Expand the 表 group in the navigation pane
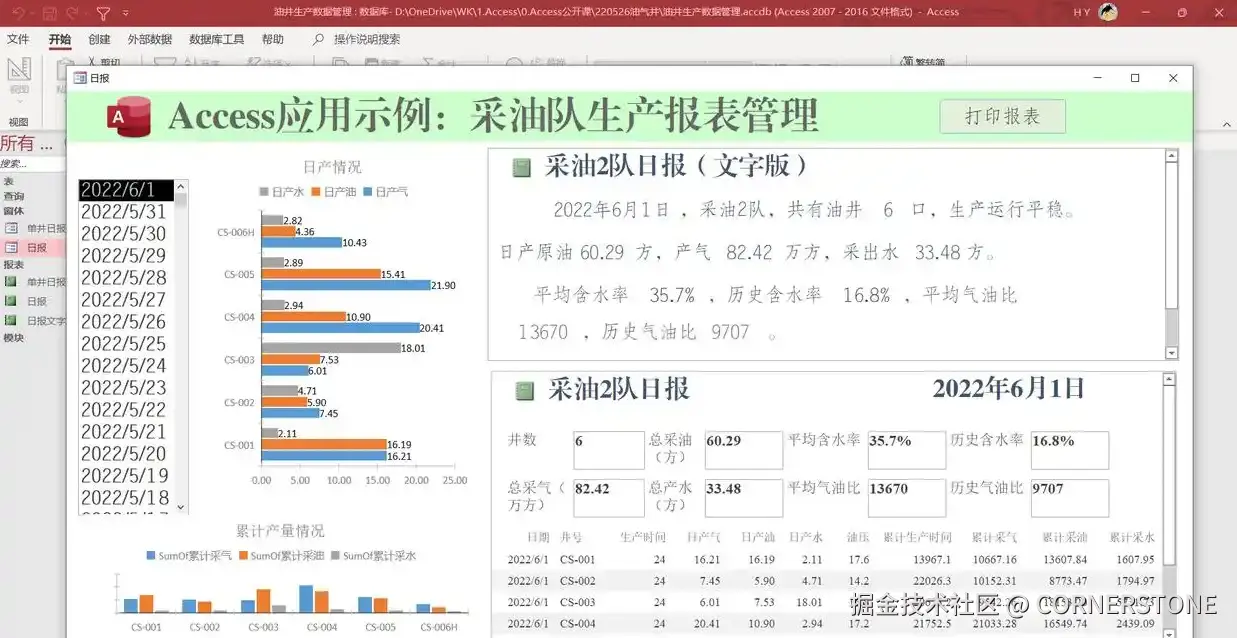Image resolution: width=1237 pixels, height=638 pixels. click(9, 181)
